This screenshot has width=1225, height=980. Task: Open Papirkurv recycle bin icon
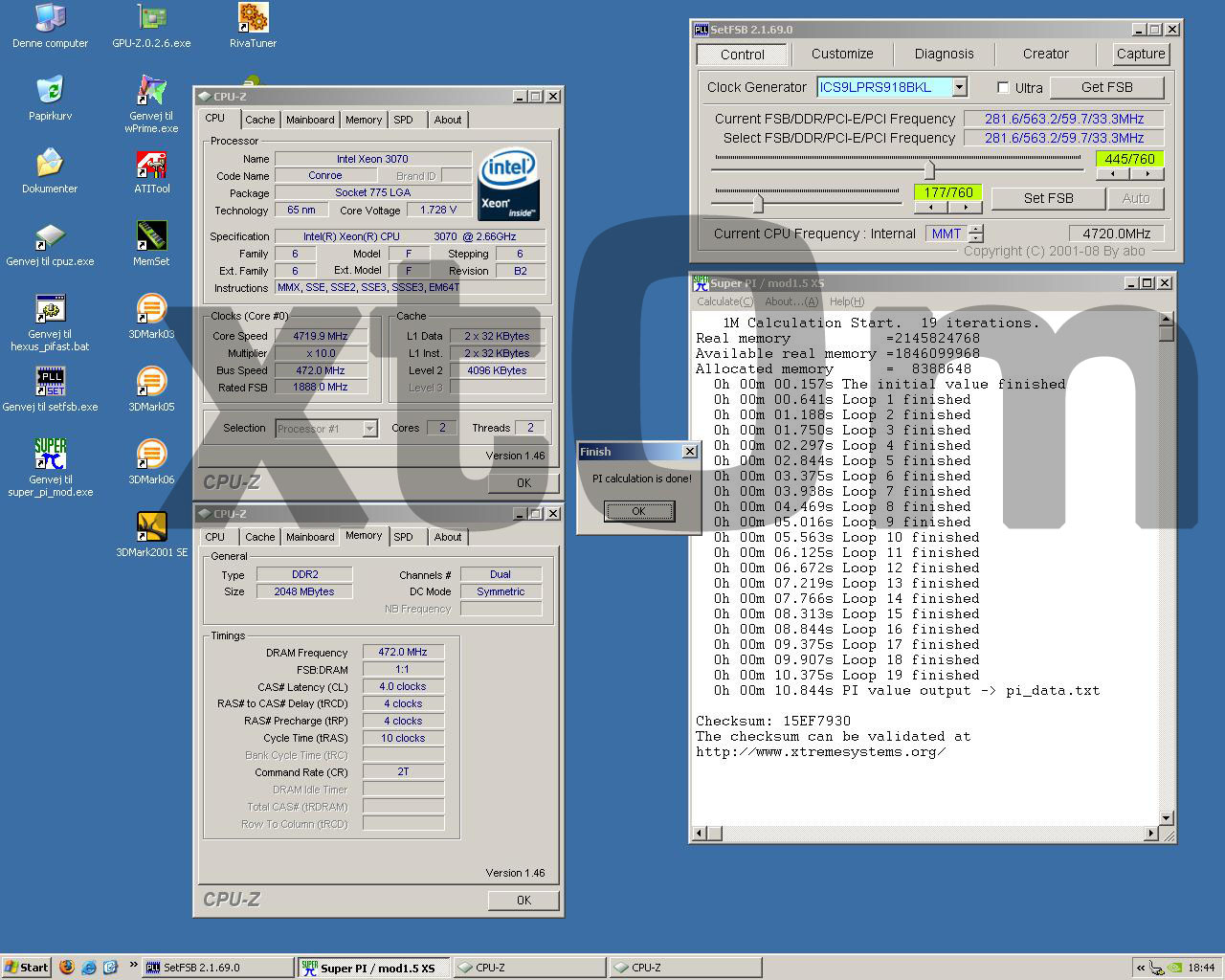(x=50, y=90)
